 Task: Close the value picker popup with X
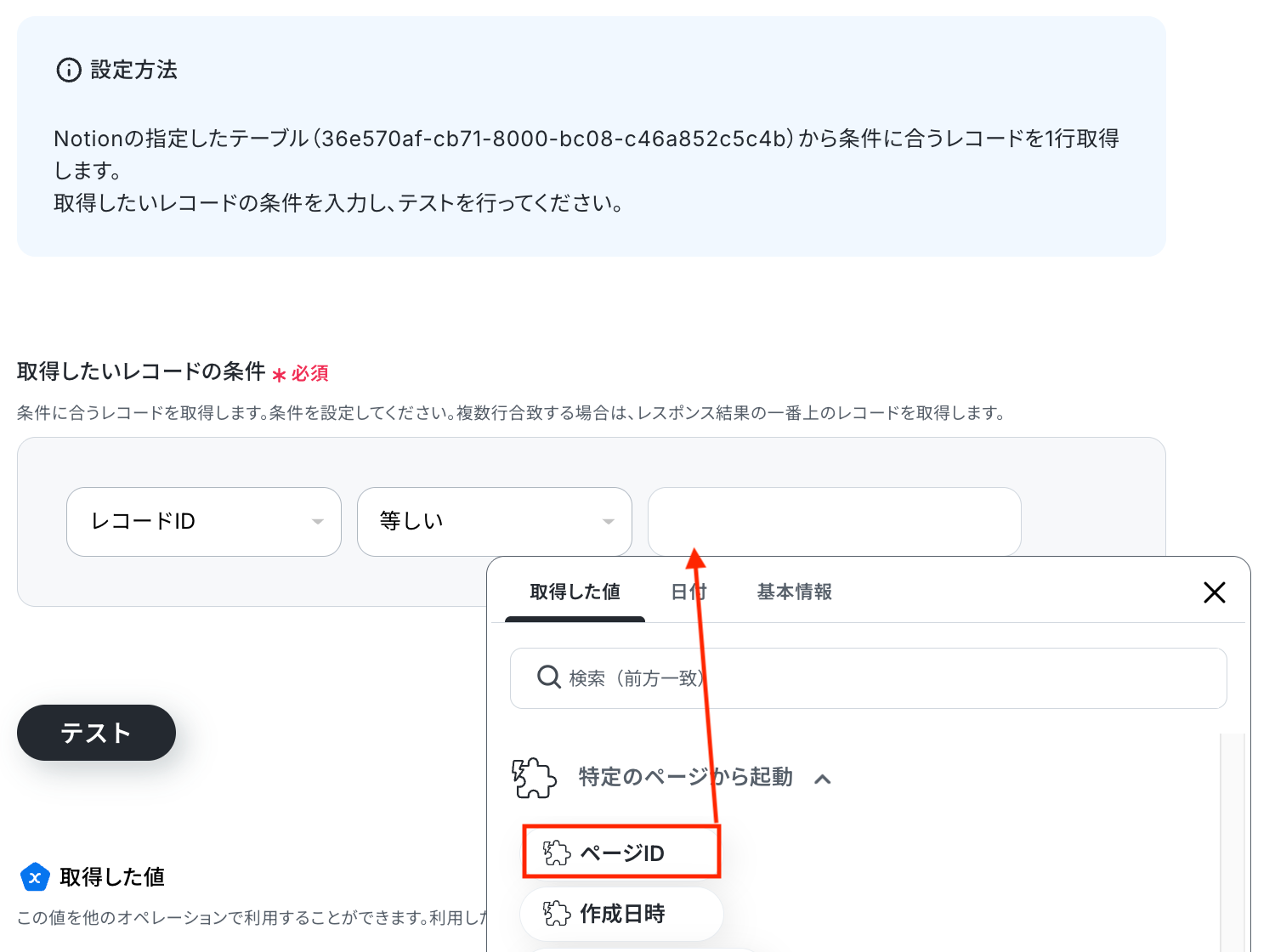click(1215, 592)
